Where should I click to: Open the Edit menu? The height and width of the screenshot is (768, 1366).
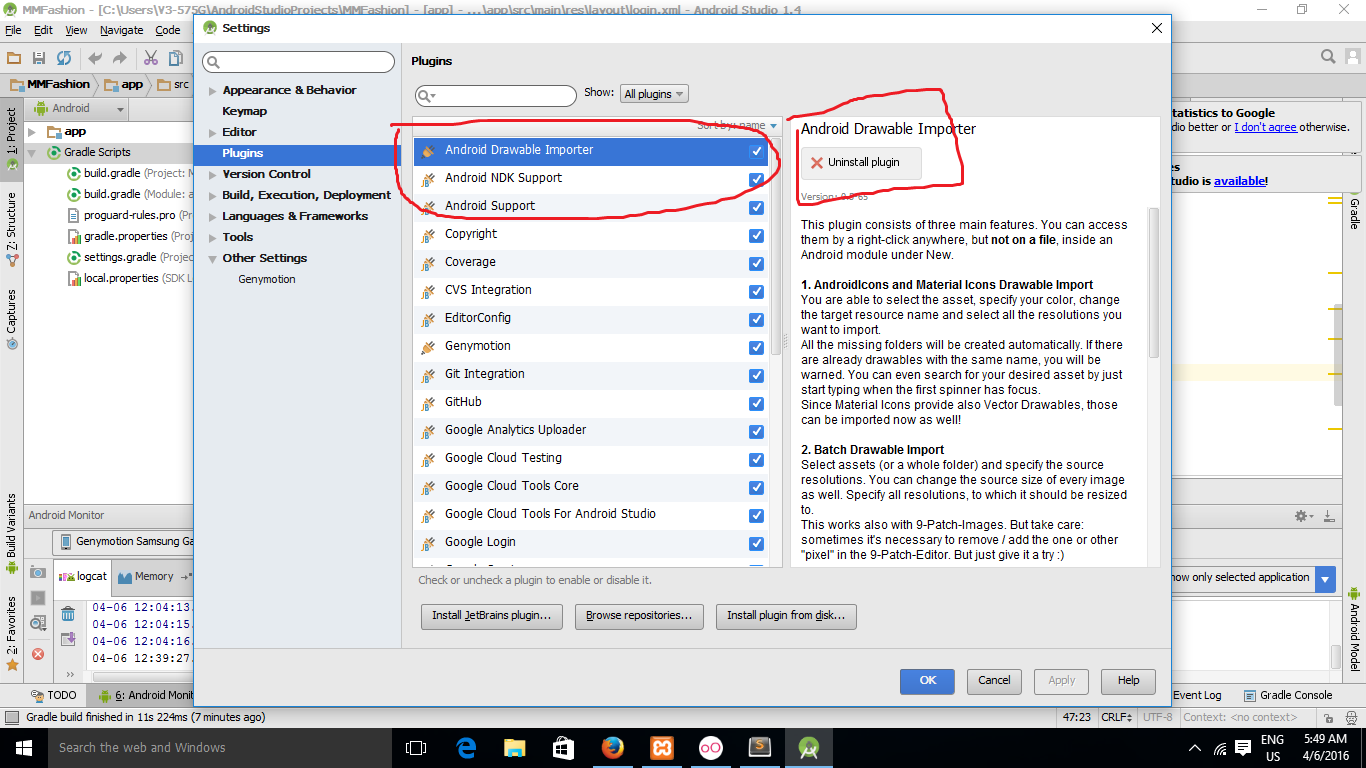click(43, 30)
